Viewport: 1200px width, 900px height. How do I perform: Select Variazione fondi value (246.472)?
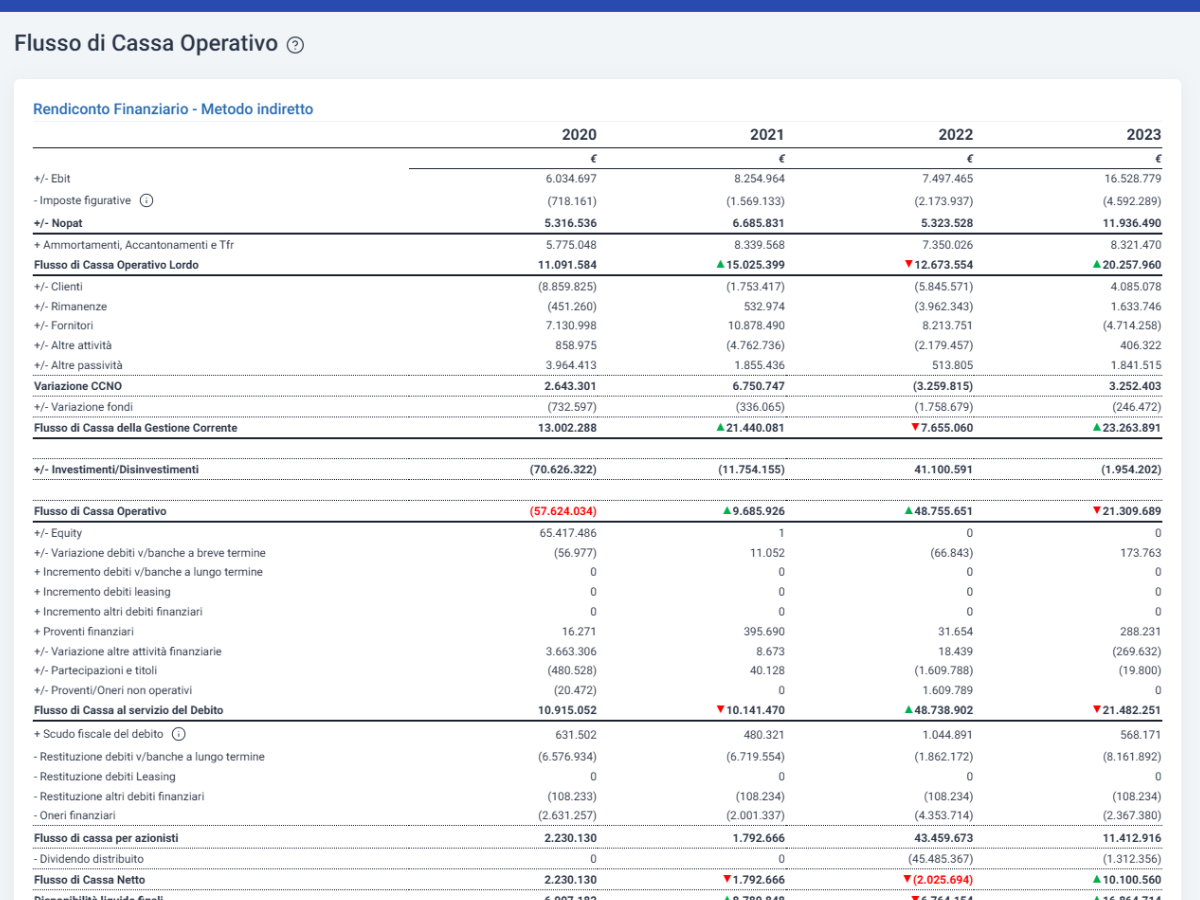click(x=1135, y=407)
